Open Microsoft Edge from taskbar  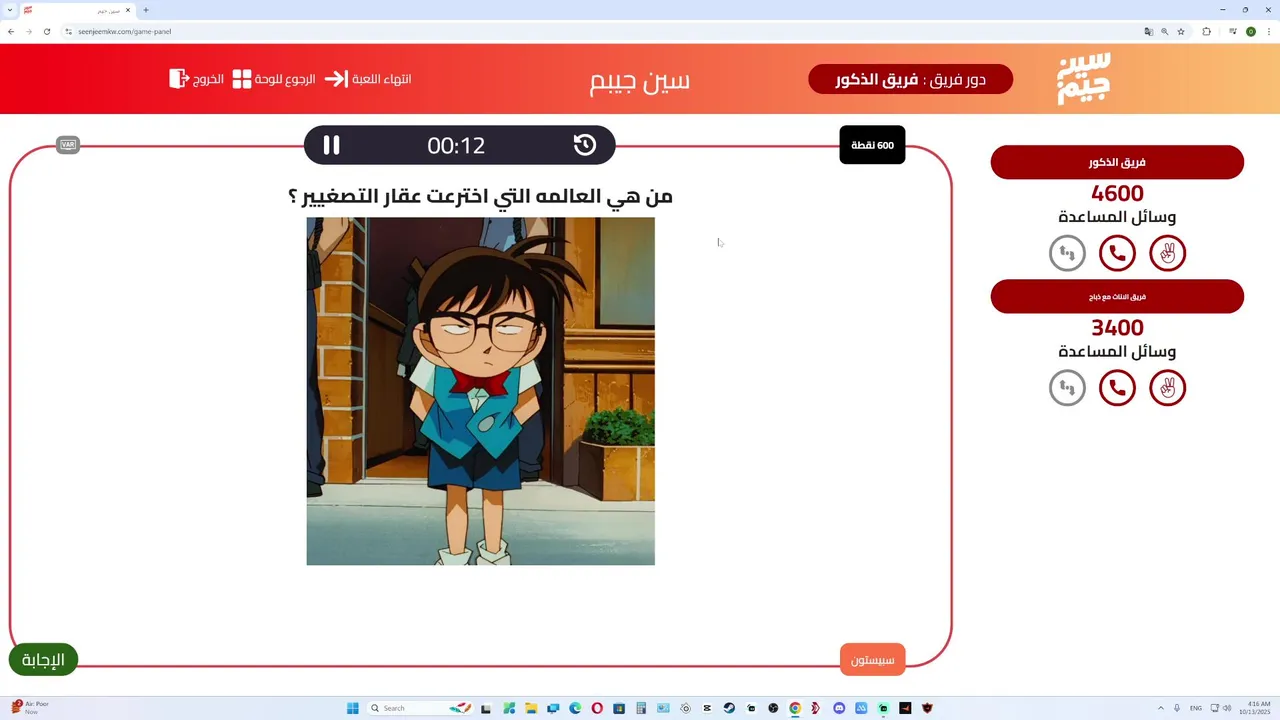tap(575, 708)
